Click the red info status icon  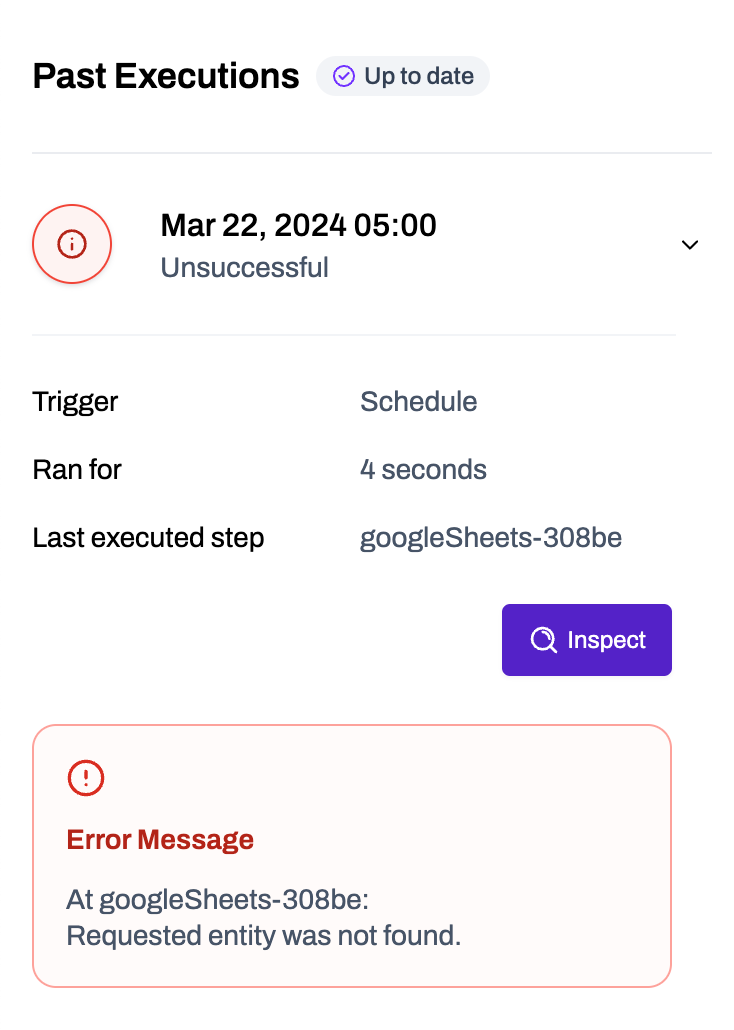click(72, 244)
